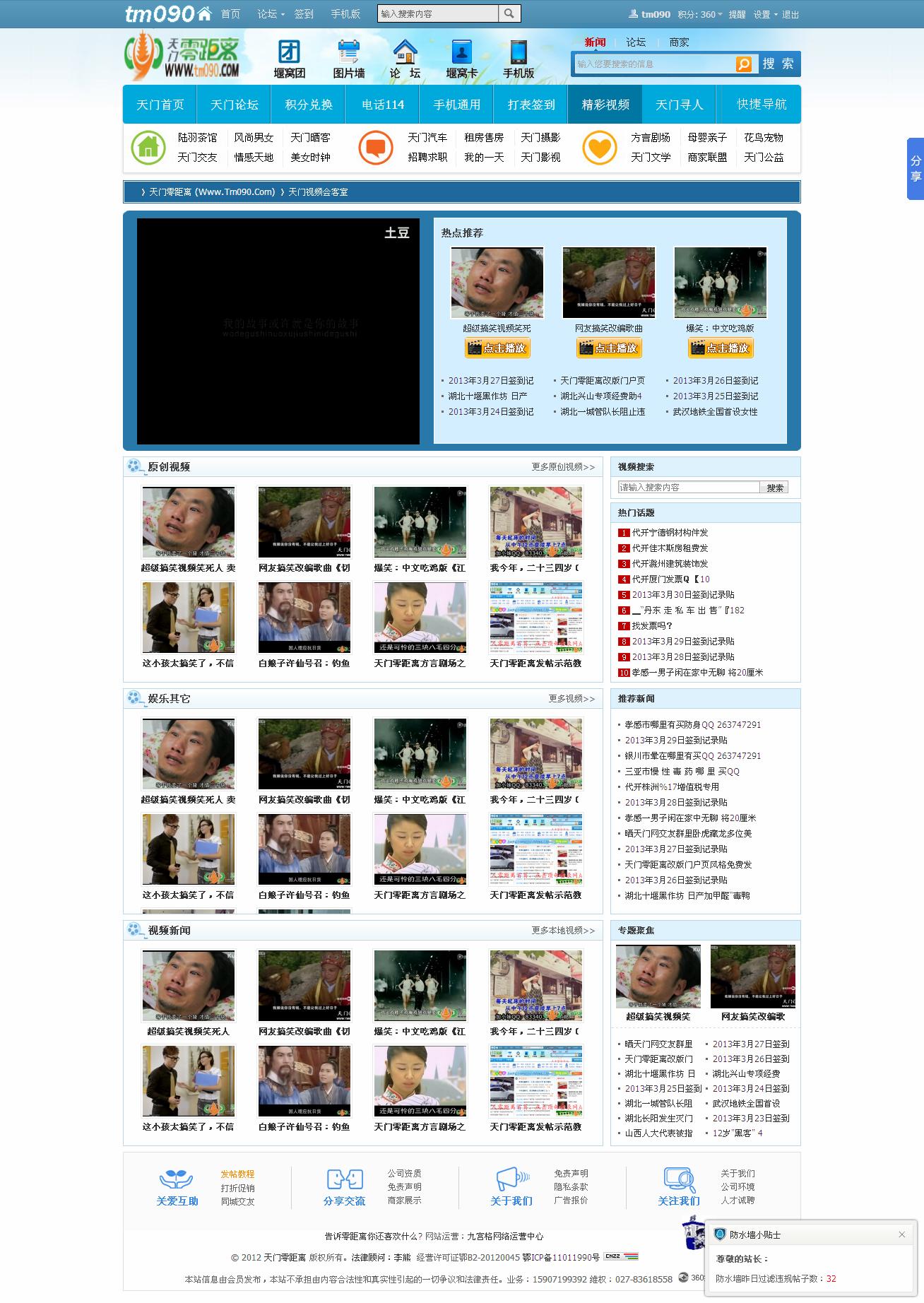The width and height of the screenshot is (924, 1303).
Task: Open 电话114 in main navigation
Action: coord(383,105)
